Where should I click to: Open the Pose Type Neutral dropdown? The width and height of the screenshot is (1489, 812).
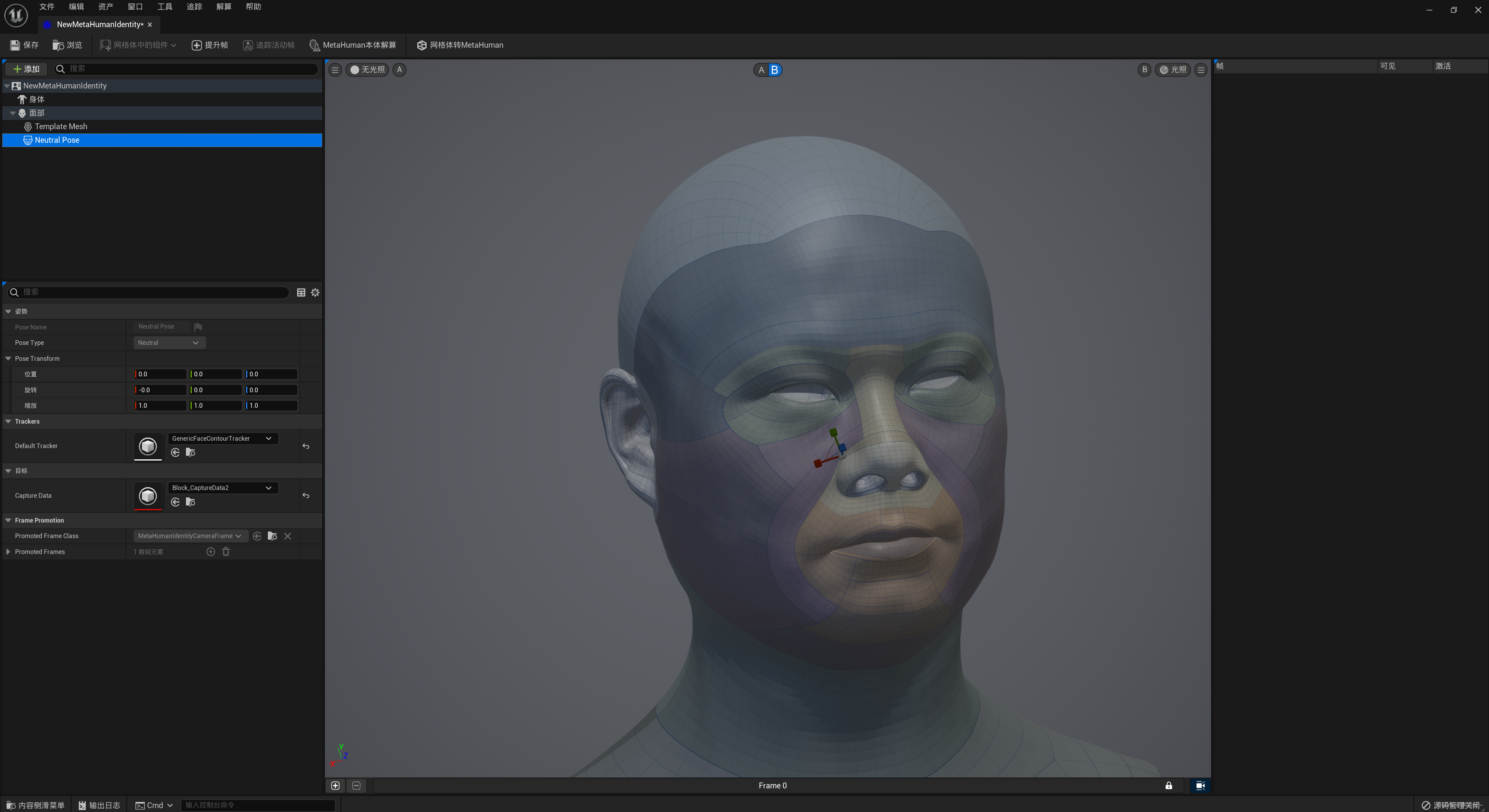[169, 343]
